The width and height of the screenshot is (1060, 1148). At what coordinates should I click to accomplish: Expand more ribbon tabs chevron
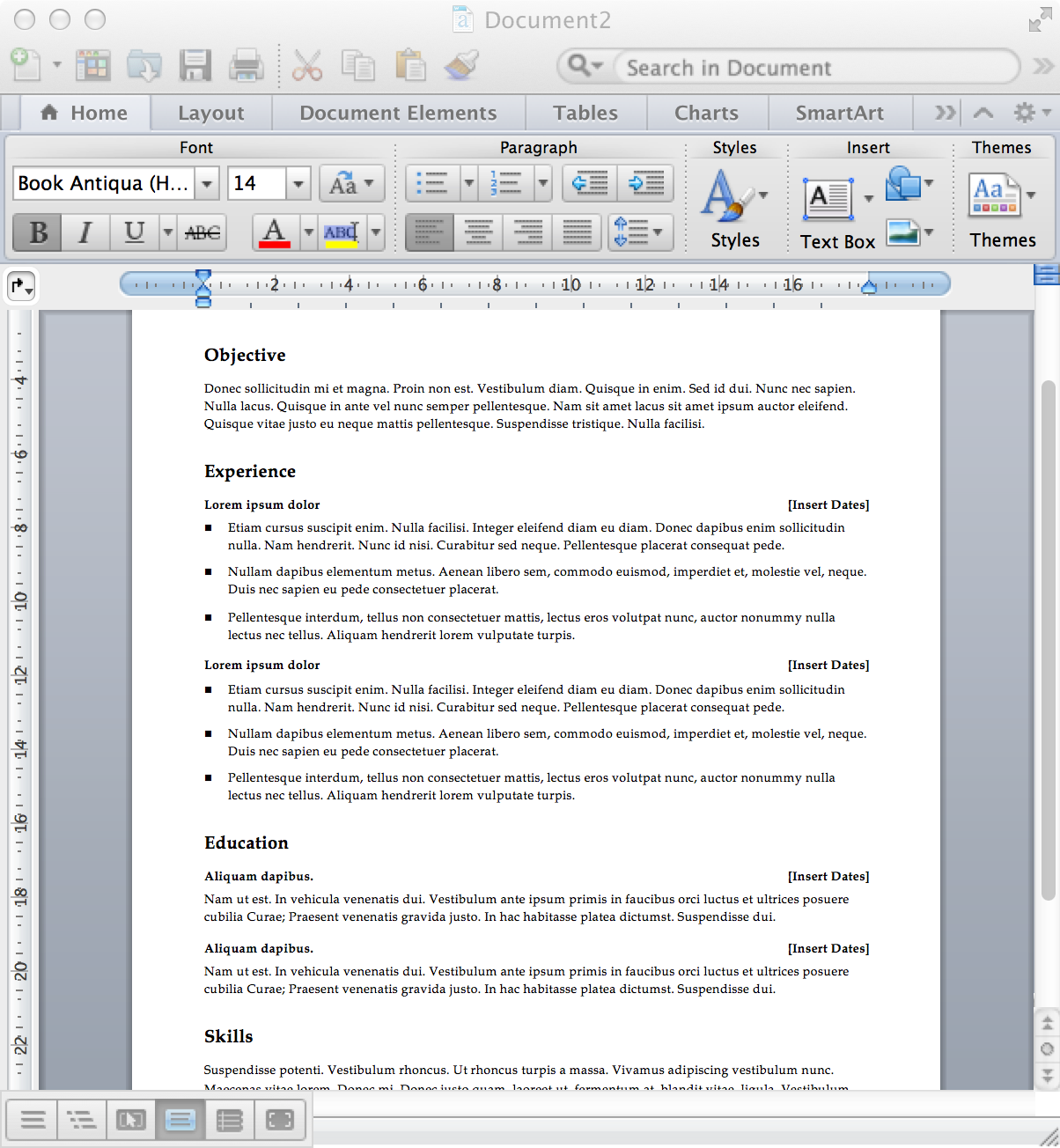pos(945,113)
